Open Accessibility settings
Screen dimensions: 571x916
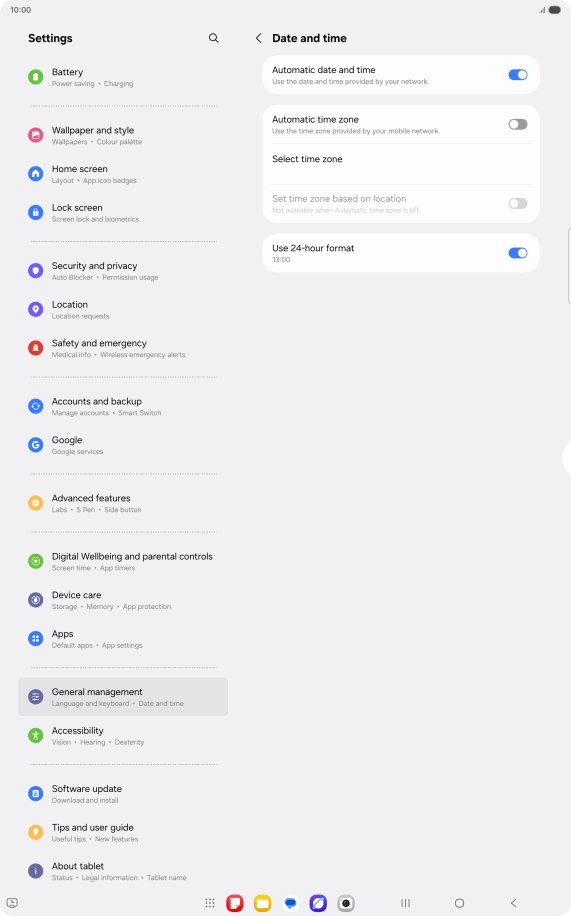point(123,735)
